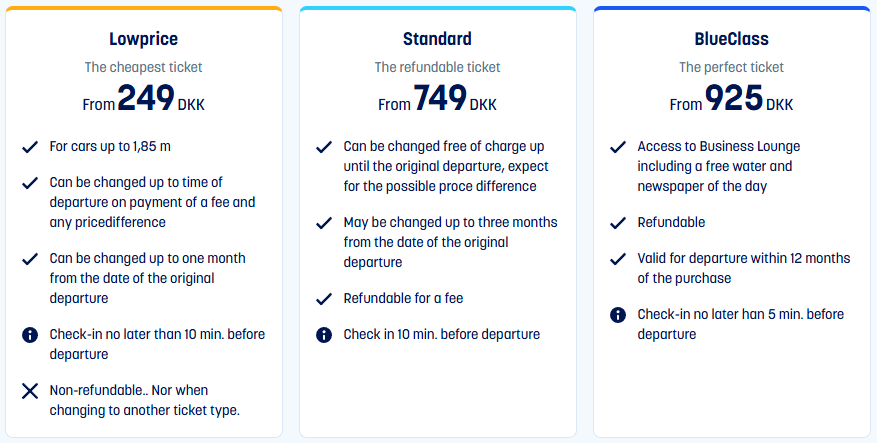877x443 pixels.
Task: Click checkmark beside changed free of charge text
Action: (324, 147)
